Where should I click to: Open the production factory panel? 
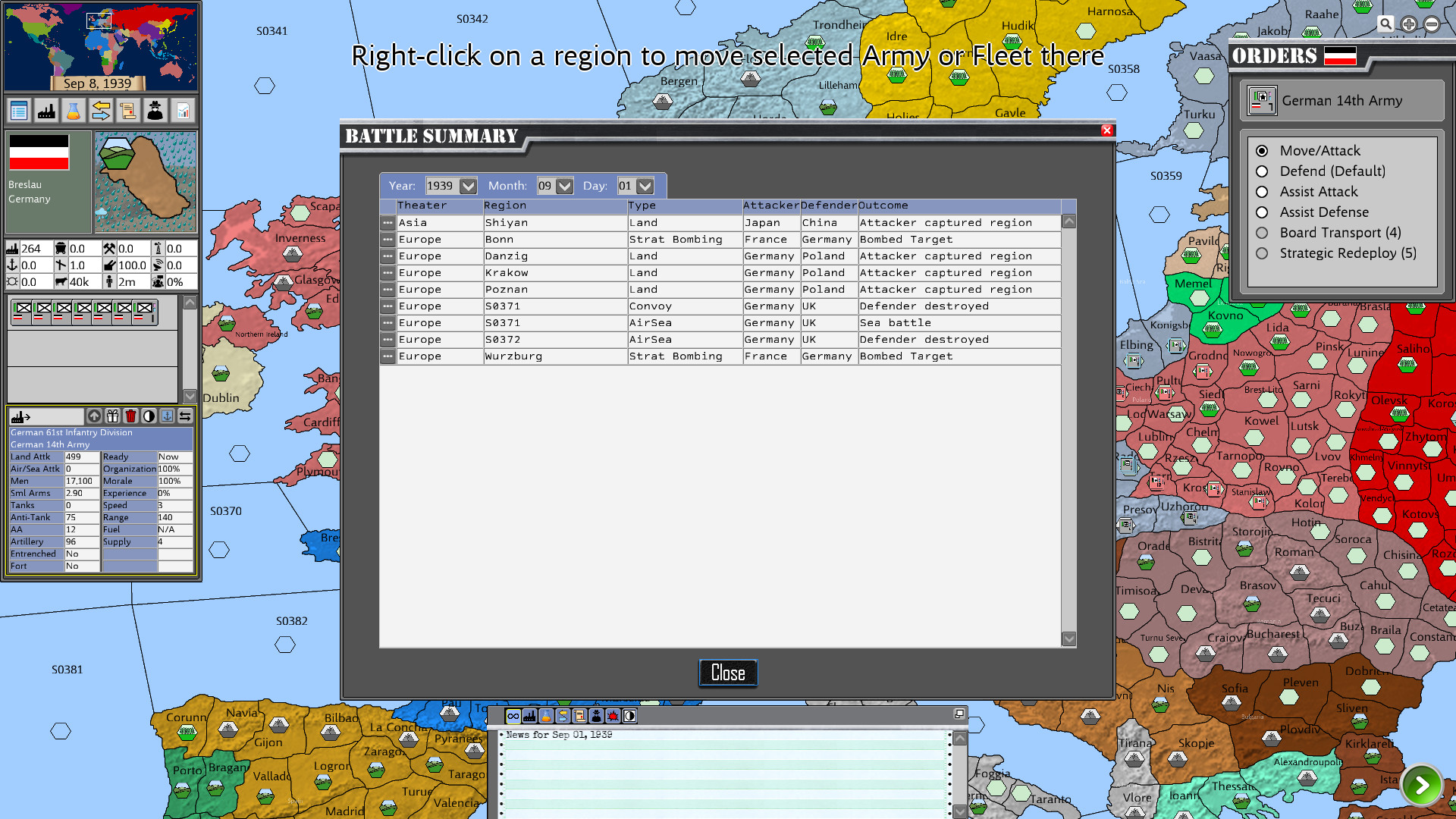click(47, 110)
